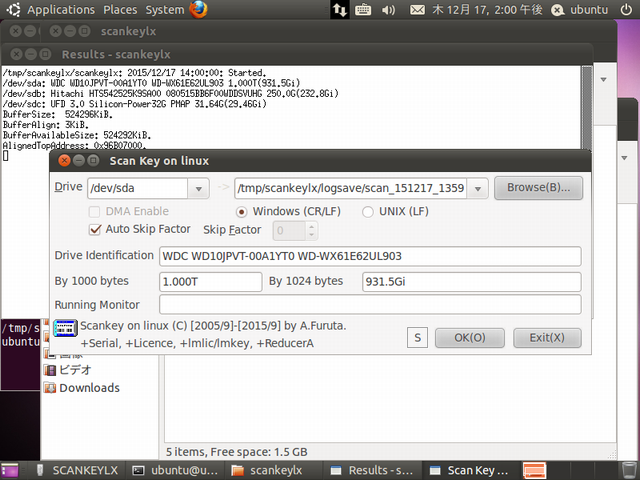
Task: Click the Running Monitor field
Action: 370,304
